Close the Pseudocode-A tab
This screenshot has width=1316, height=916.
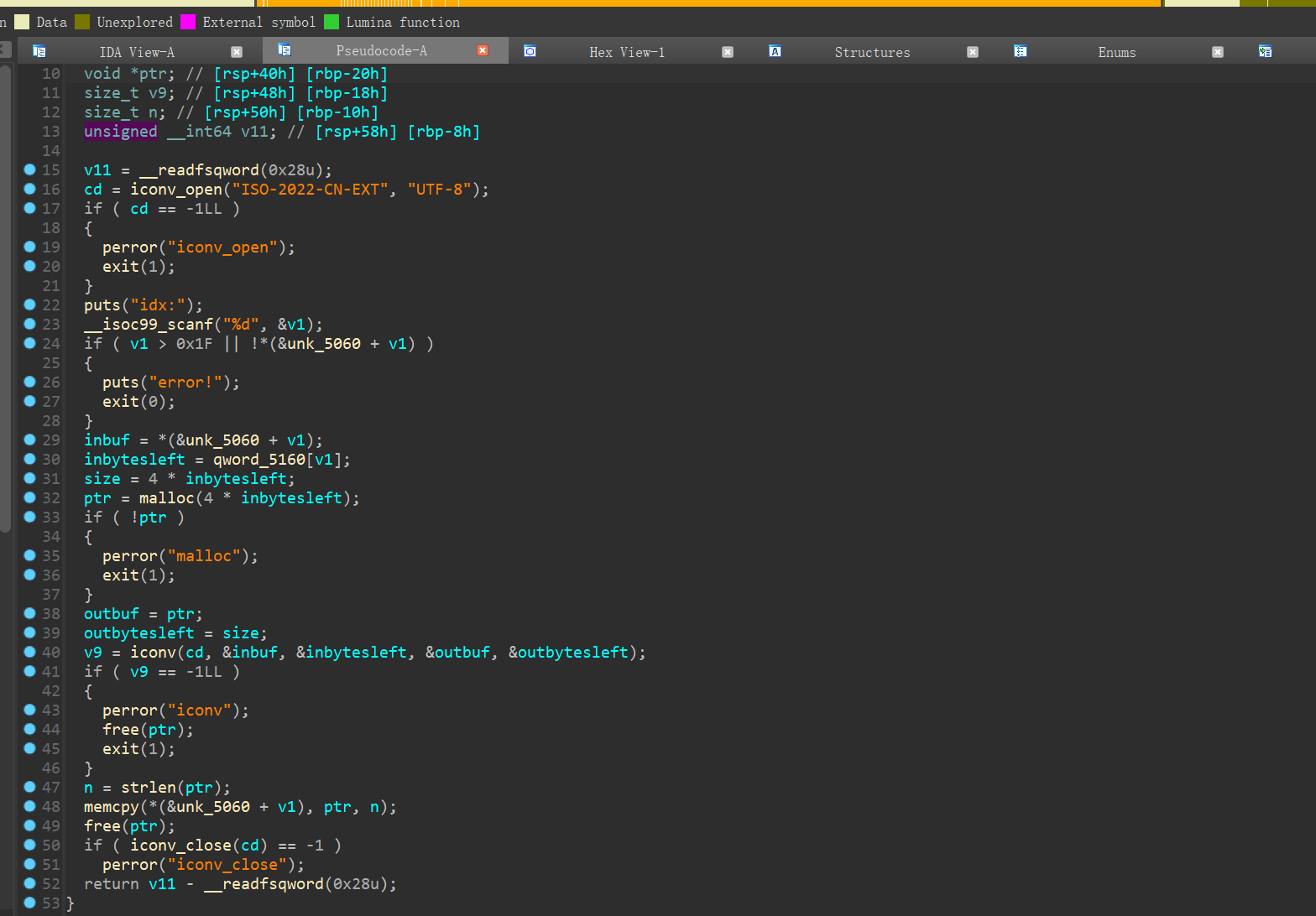coord(483,50)
